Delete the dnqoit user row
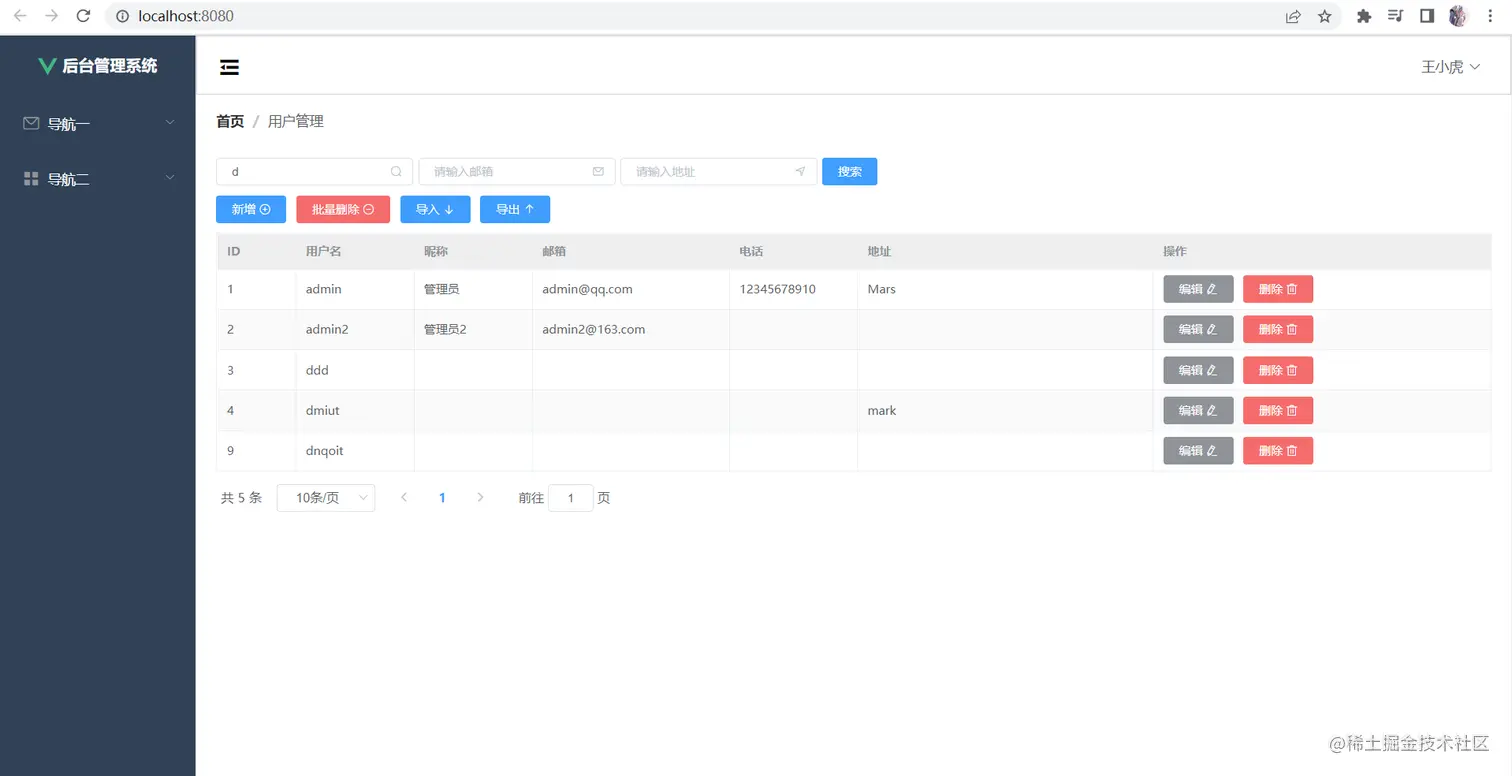The width and height of the screenshot is (1512, 776). 1278,451
